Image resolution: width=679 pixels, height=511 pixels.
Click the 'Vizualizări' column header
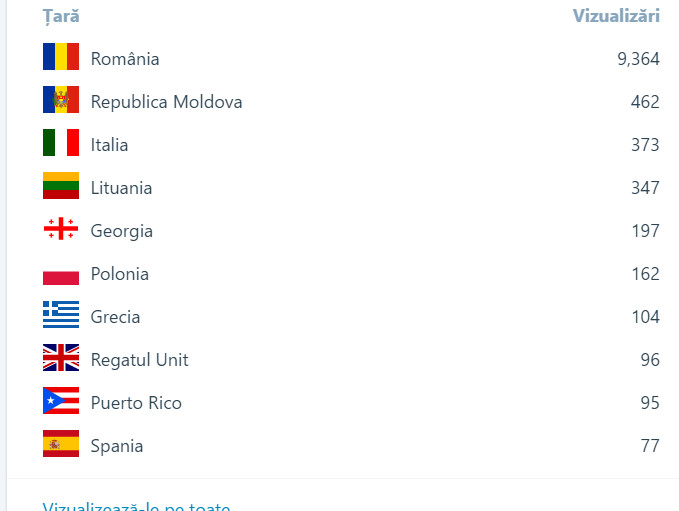click(616, 16)
